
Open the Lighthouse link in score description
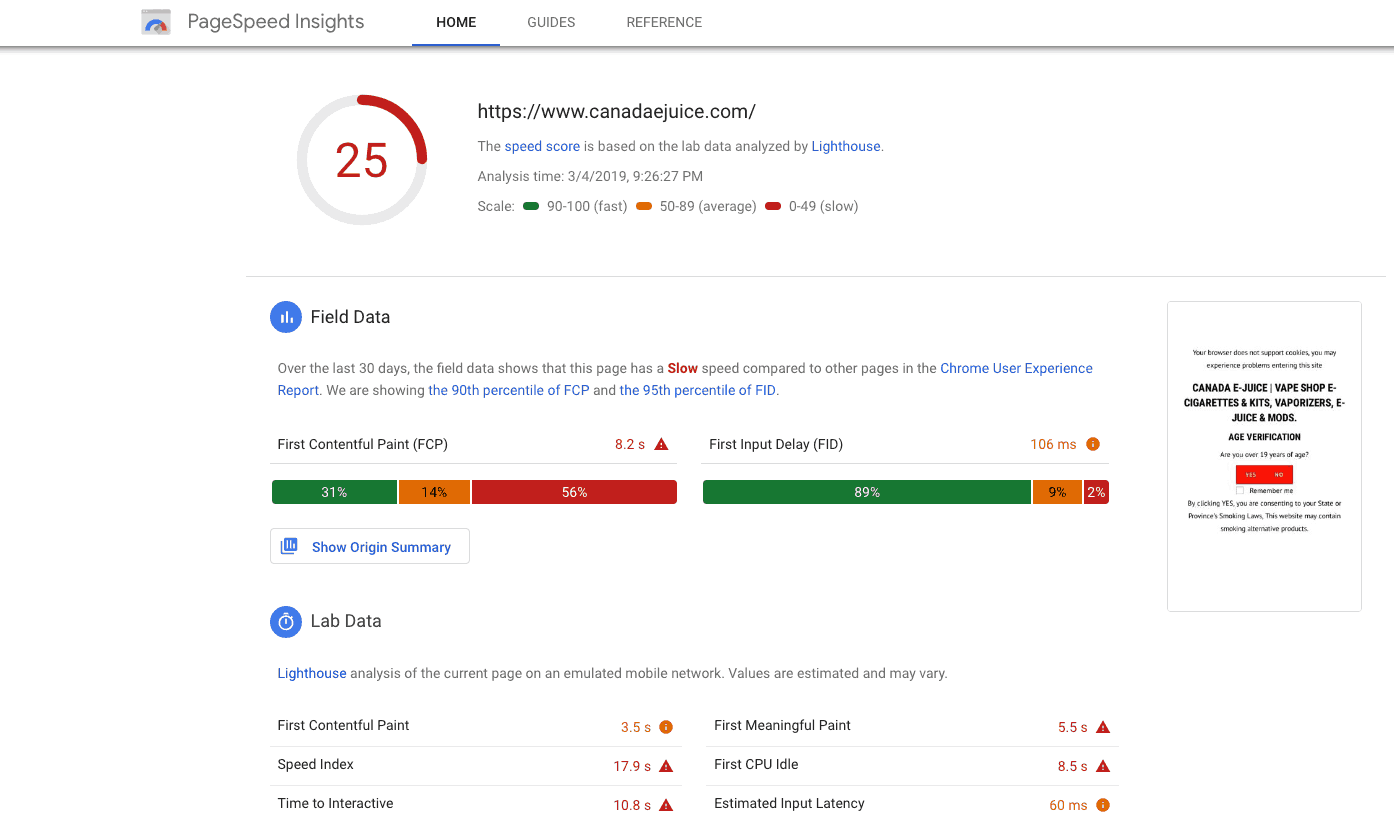tap(846, 146)
